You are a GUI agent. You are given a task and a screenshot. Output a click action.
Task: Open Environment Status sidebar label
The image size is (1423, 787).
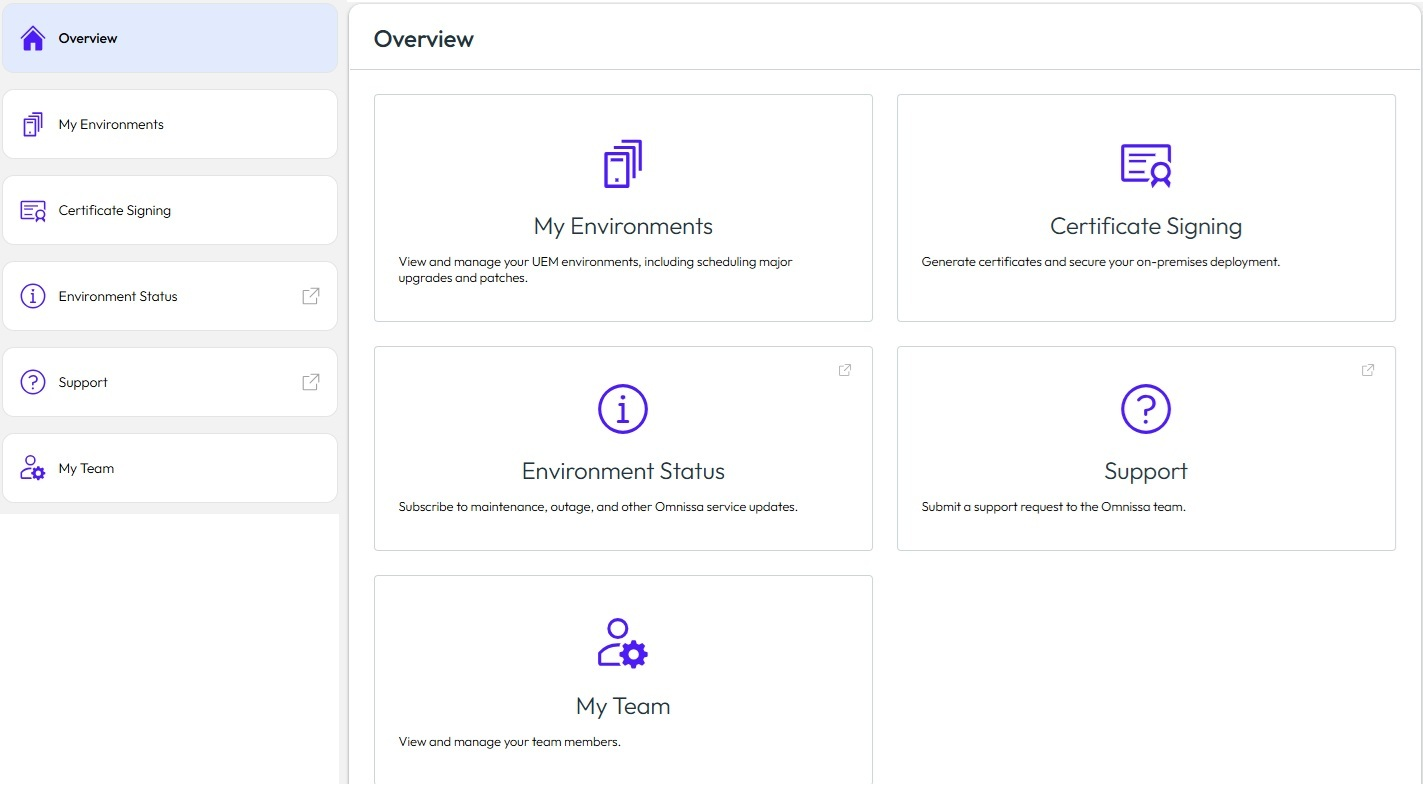tap(118, 296)
